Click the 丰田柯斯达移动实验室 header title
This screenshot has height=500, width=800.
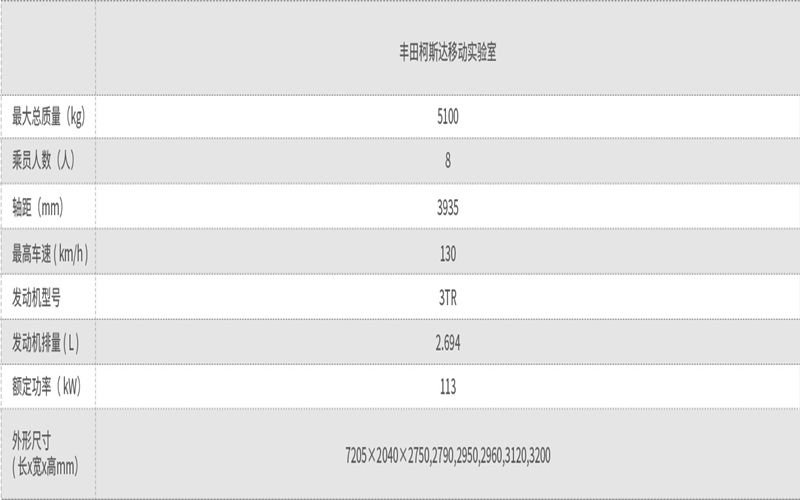pos(447,53)
